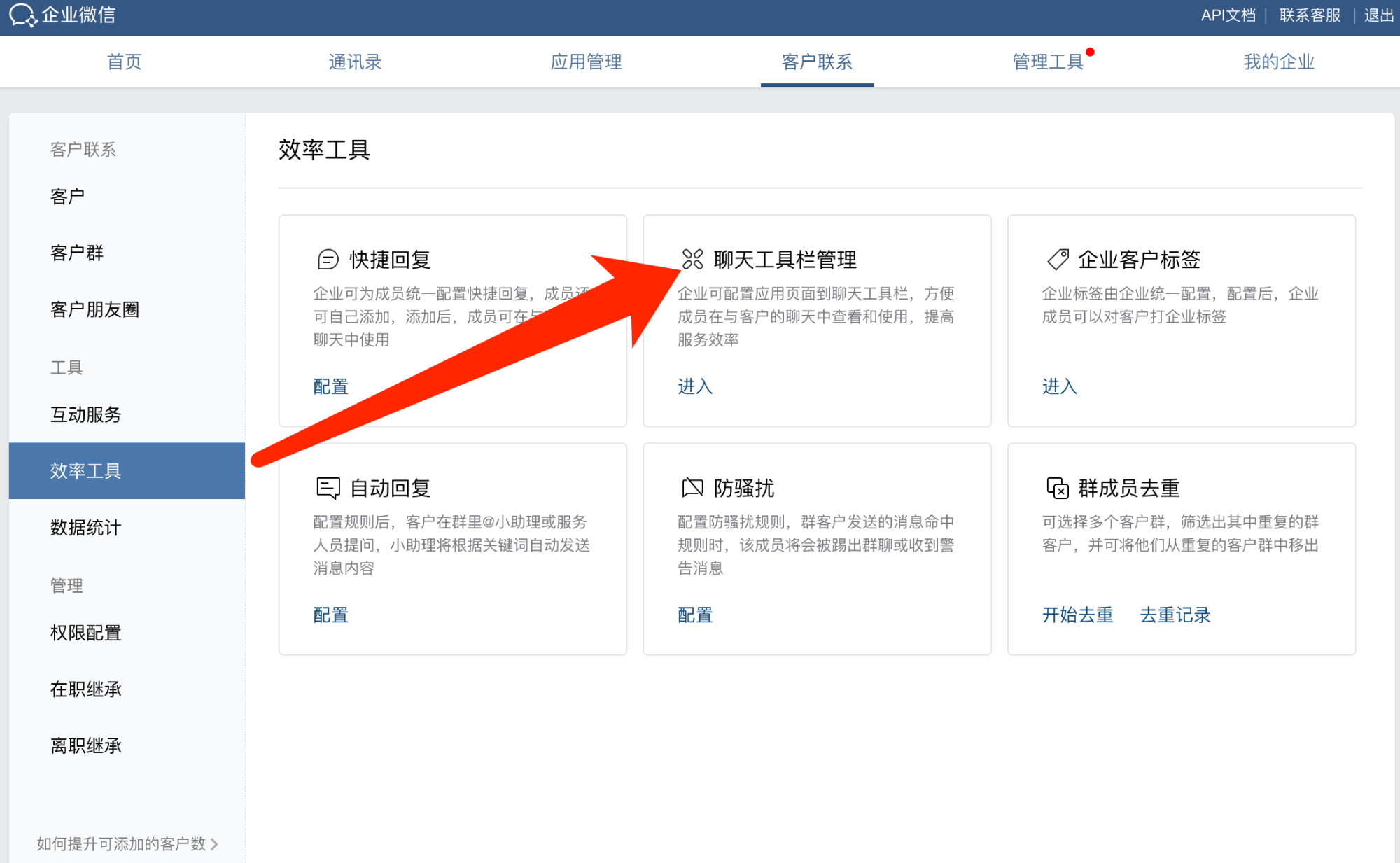This screenshot has height=863, width=1400.
Task: Click the 聊天工具栏管理 grid icon
Action: (692, 260)
